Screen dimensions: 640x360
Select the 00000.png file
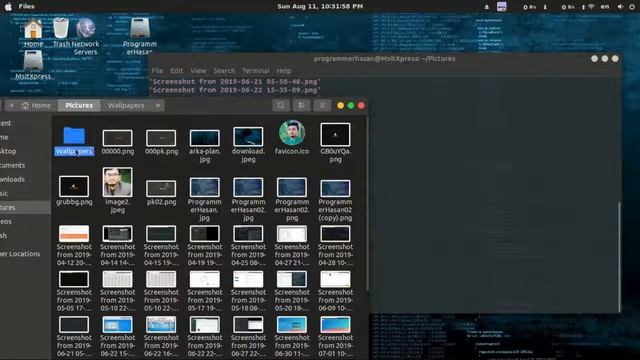[x=118, y=138]
